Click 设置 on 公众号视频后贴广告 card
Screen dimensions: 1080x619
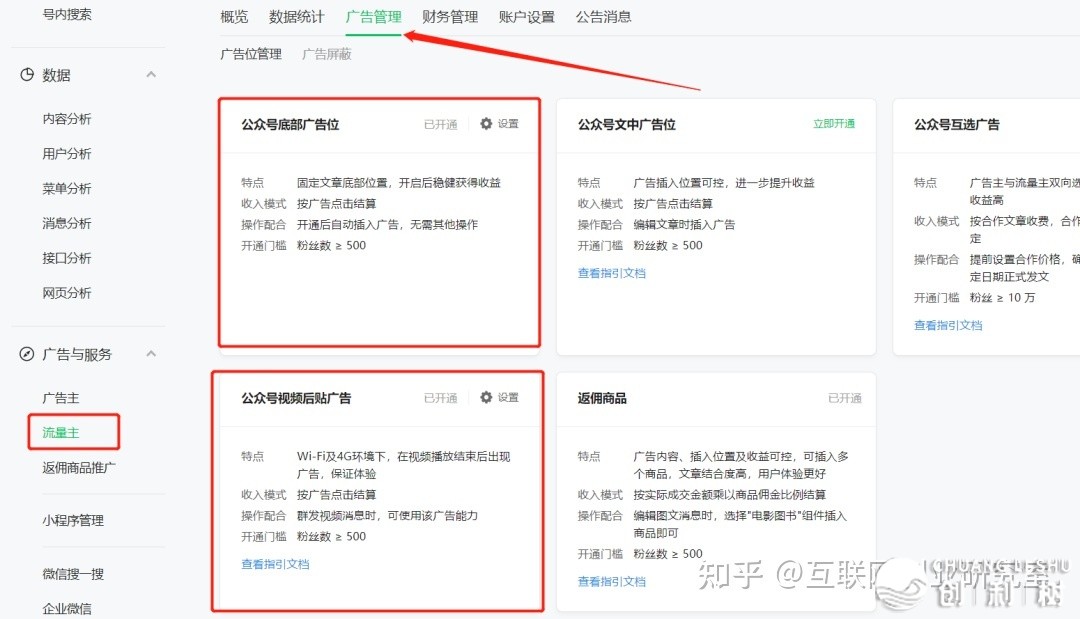(x=508, y=397)
